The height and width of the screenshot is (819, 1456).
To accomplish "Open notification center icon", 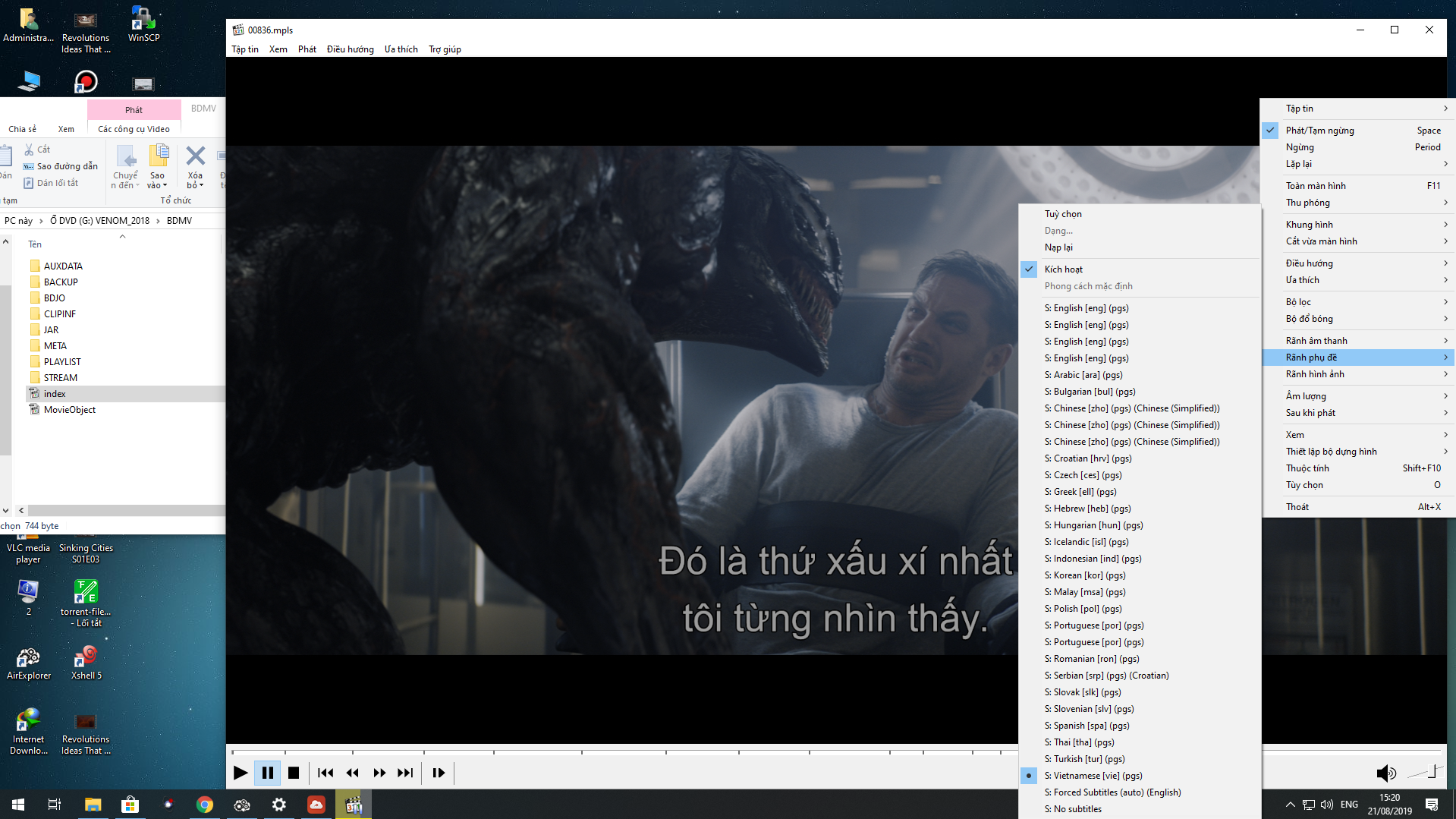I will tap(1432, 805).
